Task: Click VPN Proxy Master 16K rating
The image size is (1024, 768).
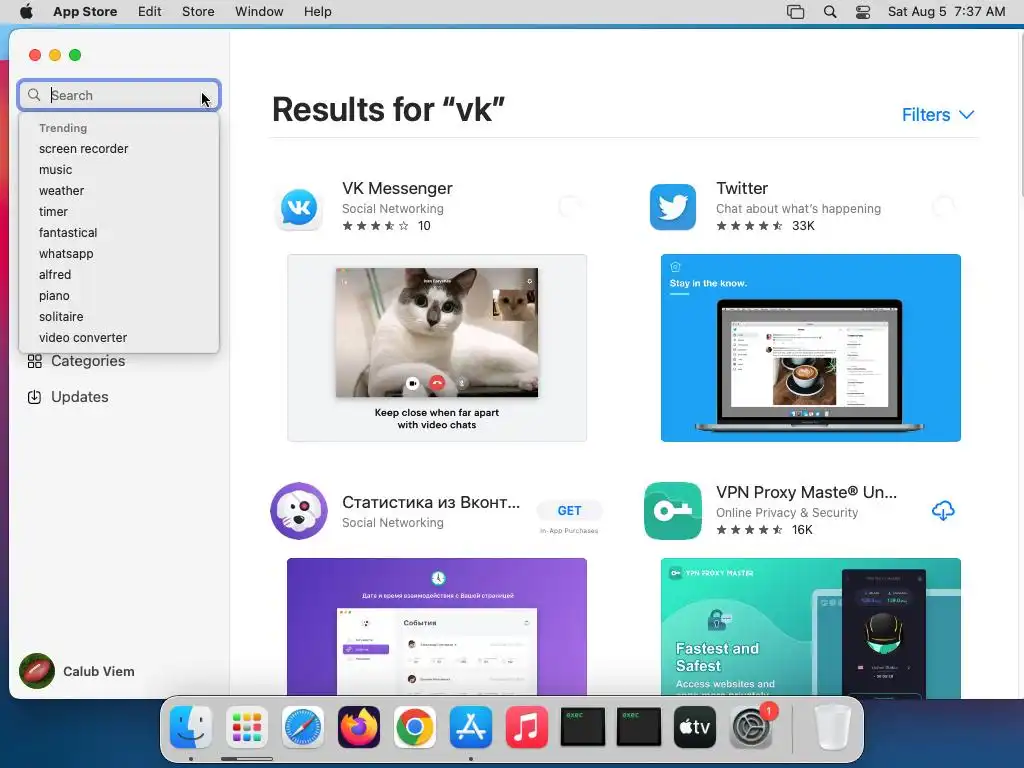Action: coord(802,530)
